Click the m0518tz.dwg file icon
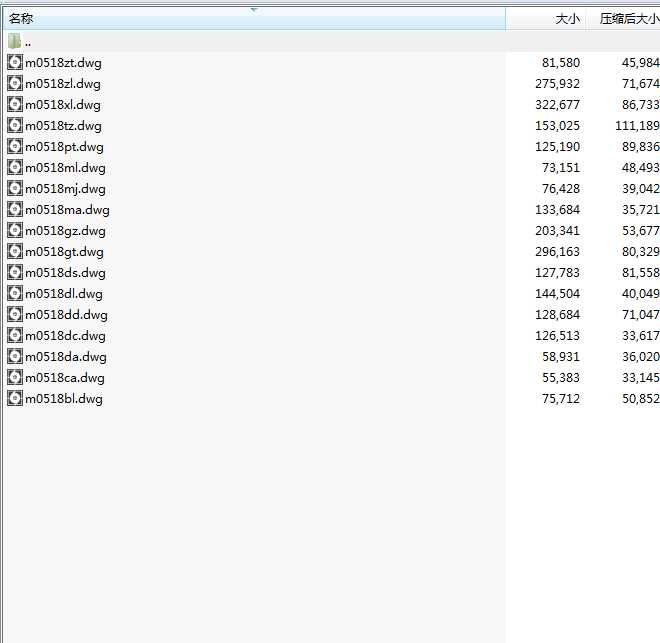This screenshot has width=660, height=643. coord(15,125)
